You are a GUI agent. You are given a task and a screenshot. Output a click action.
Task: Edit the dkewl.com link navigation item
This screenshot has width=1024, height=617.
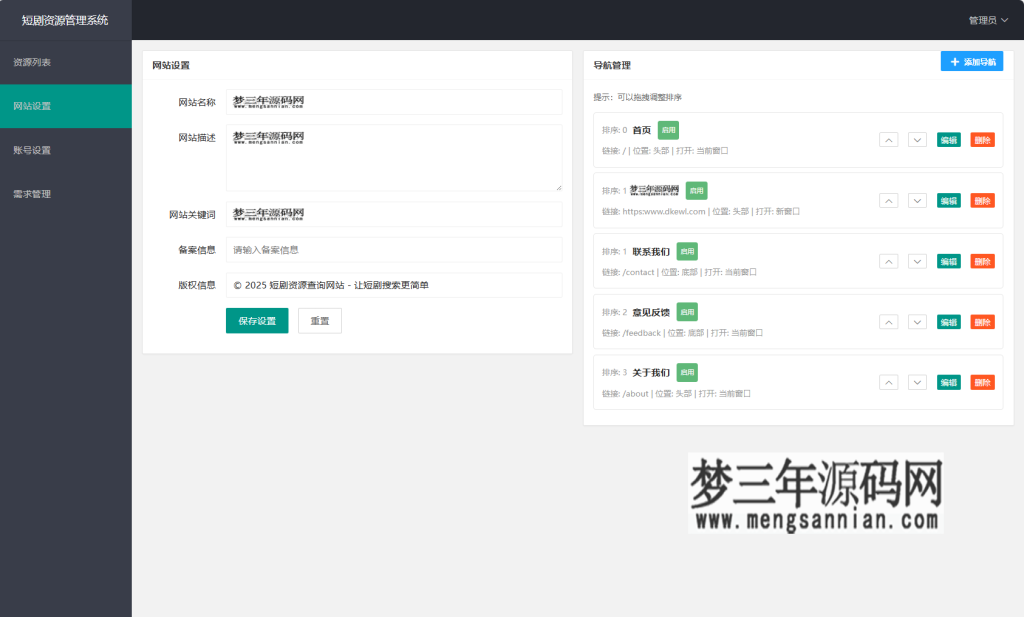[948, 200]
